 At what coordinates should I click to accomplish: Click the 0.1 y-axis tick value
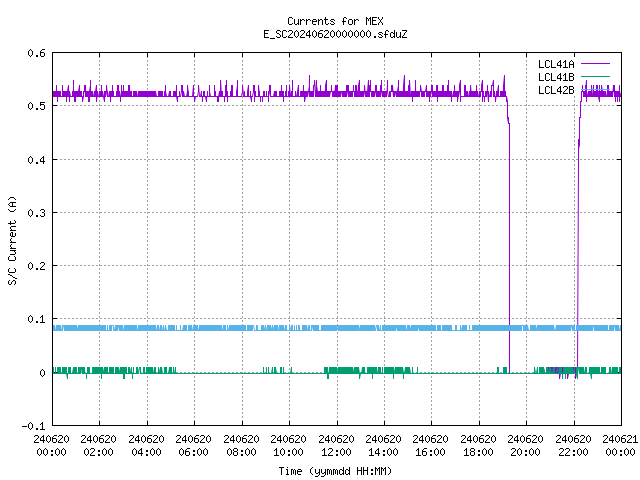tap(36, 319)
